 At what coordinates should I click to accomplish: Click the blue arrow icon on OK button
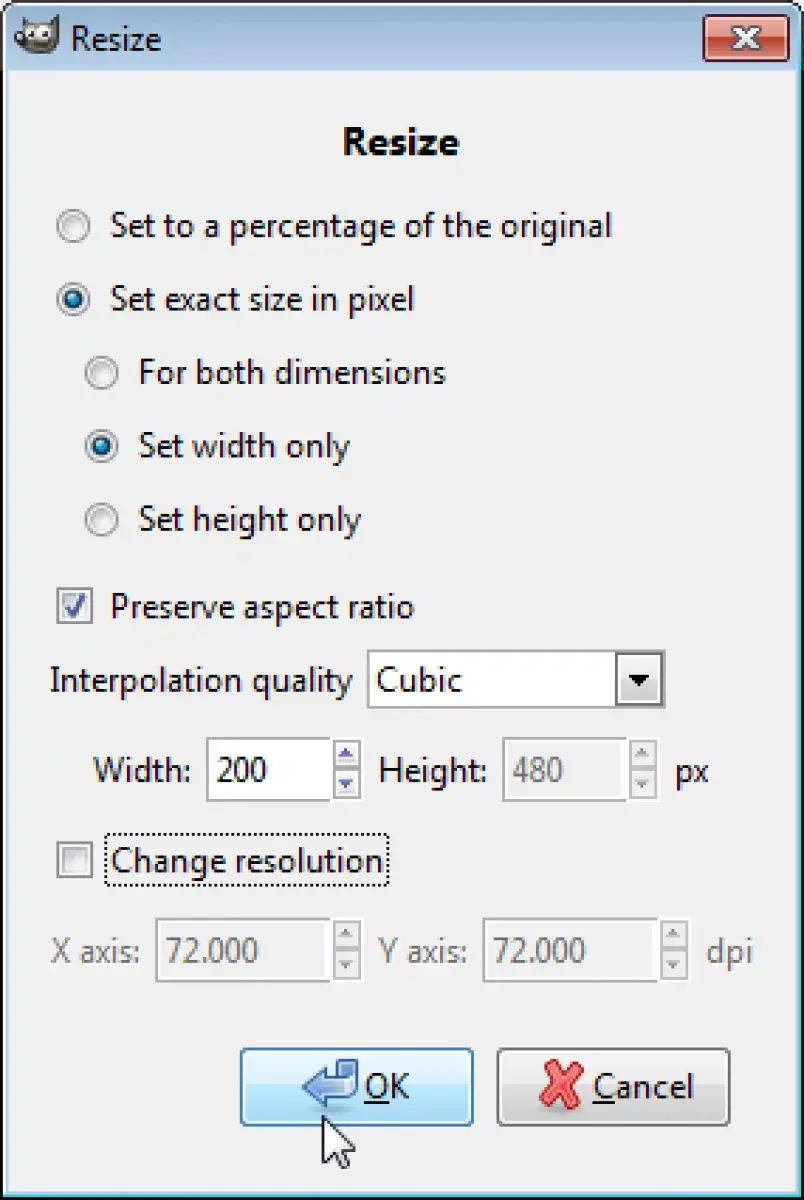(x=331, y=1086)
